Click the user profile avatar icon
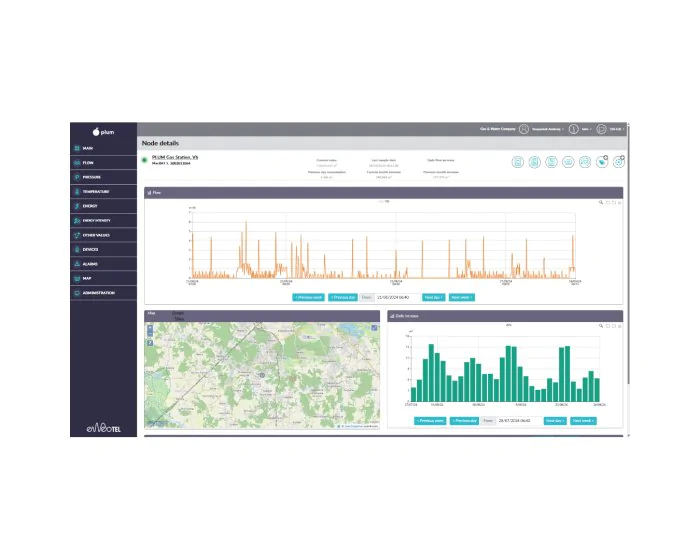The width and height of the screenshot is (700, 560). tap(524, 129)
